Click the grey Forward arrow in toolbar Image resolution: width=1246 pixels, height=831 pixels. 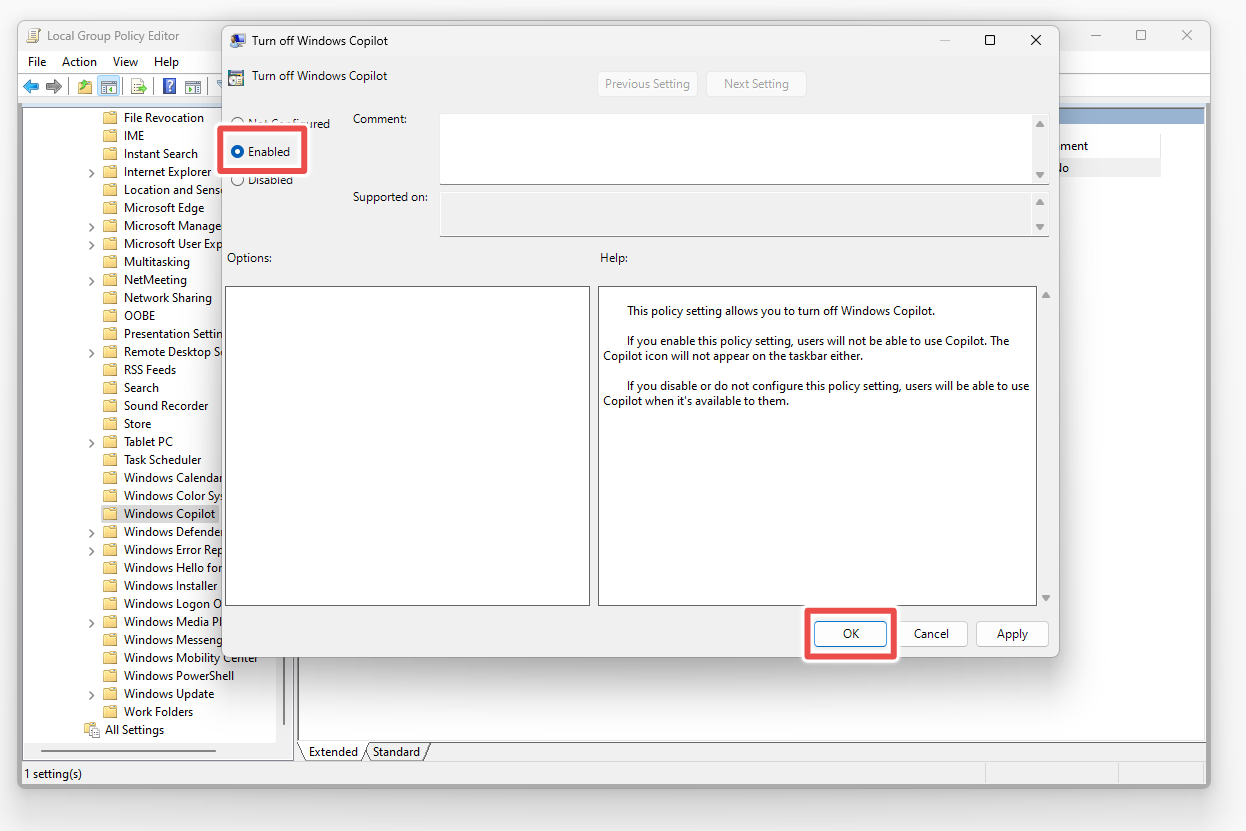[x=54, y=87]
